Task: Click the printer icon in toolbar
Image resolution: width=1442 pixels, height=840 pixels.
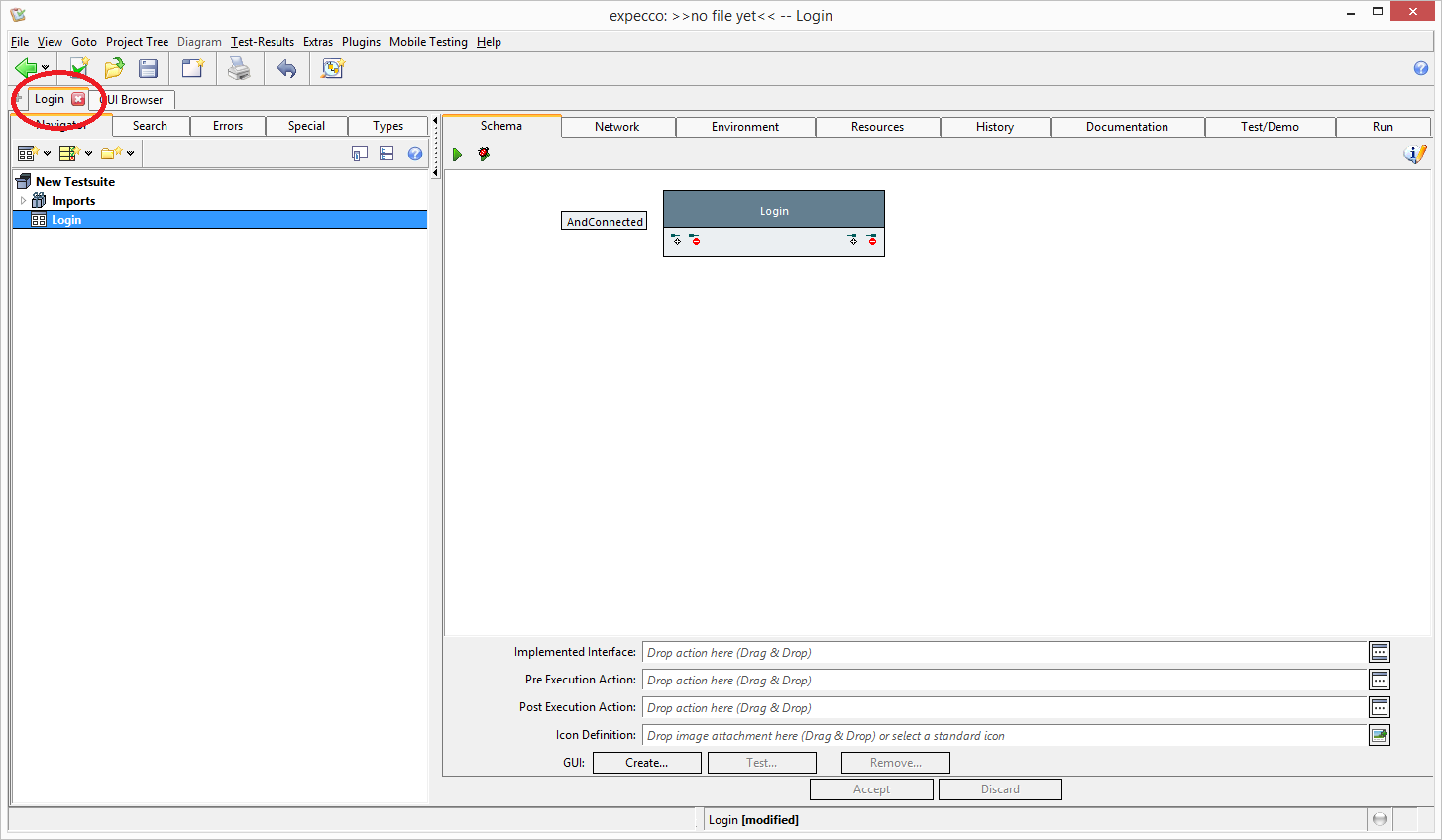Action: [239, 68]
